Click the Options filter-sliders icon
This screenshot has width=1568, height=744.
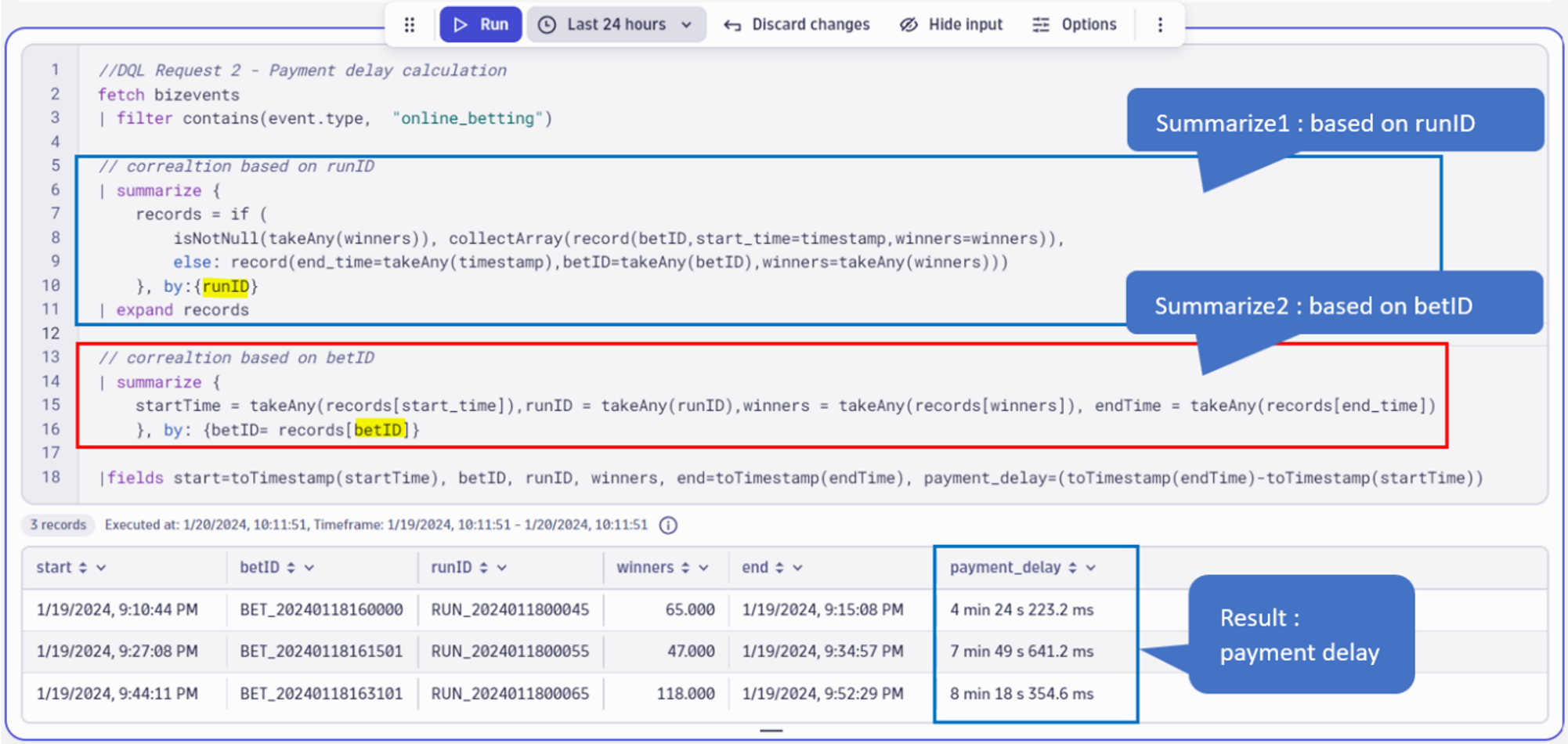pyautogui.click(x=1041, y=24)
